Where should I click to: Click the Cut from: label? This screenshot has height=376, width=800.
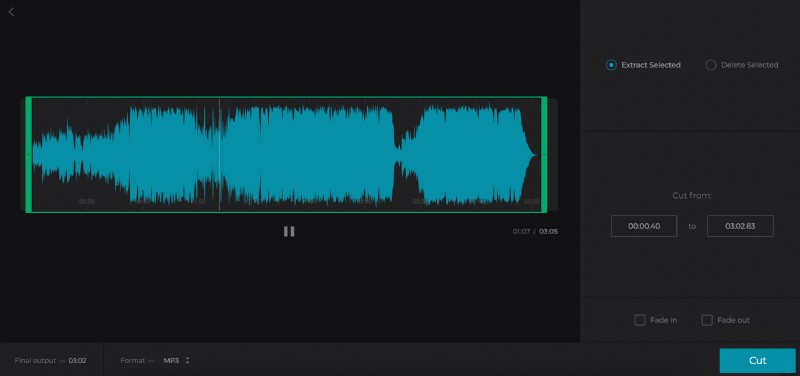click(x=692, y=196)
